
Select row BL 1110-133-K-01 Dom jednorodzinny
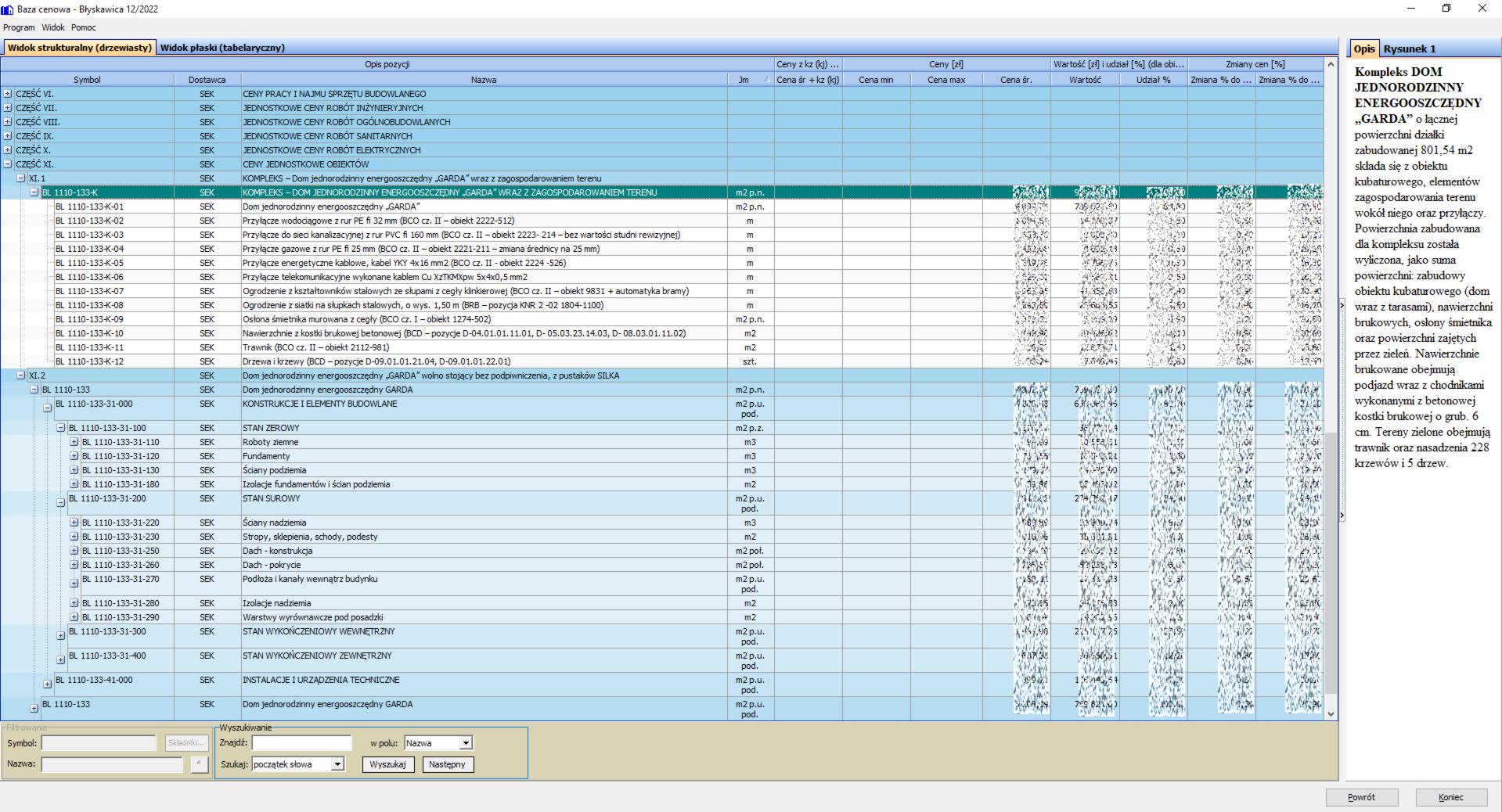coord(661,207)
